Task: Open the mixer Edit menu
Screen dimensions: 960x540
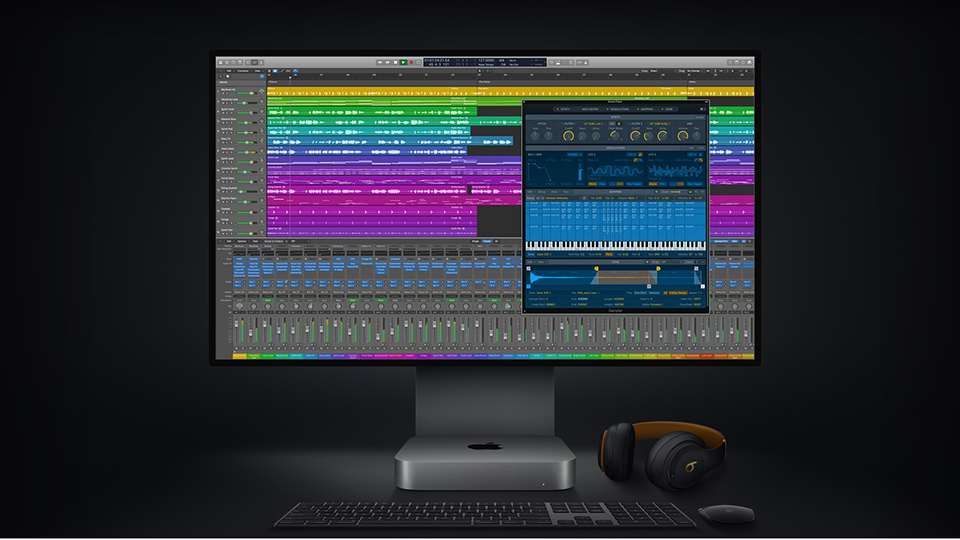Action: (228, 241)
